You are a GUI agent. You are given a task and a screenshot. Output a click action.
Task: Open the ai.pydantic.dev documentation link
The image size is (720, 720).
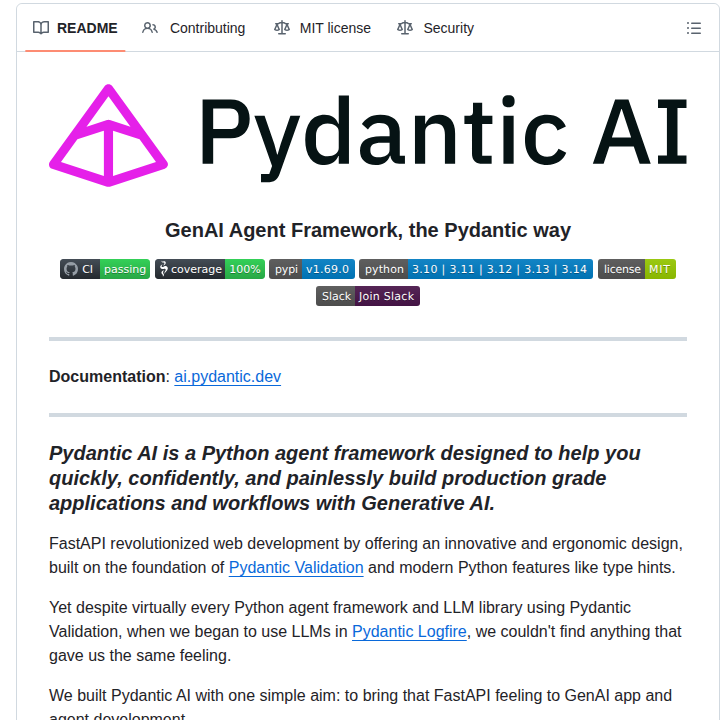coord(228,377)
